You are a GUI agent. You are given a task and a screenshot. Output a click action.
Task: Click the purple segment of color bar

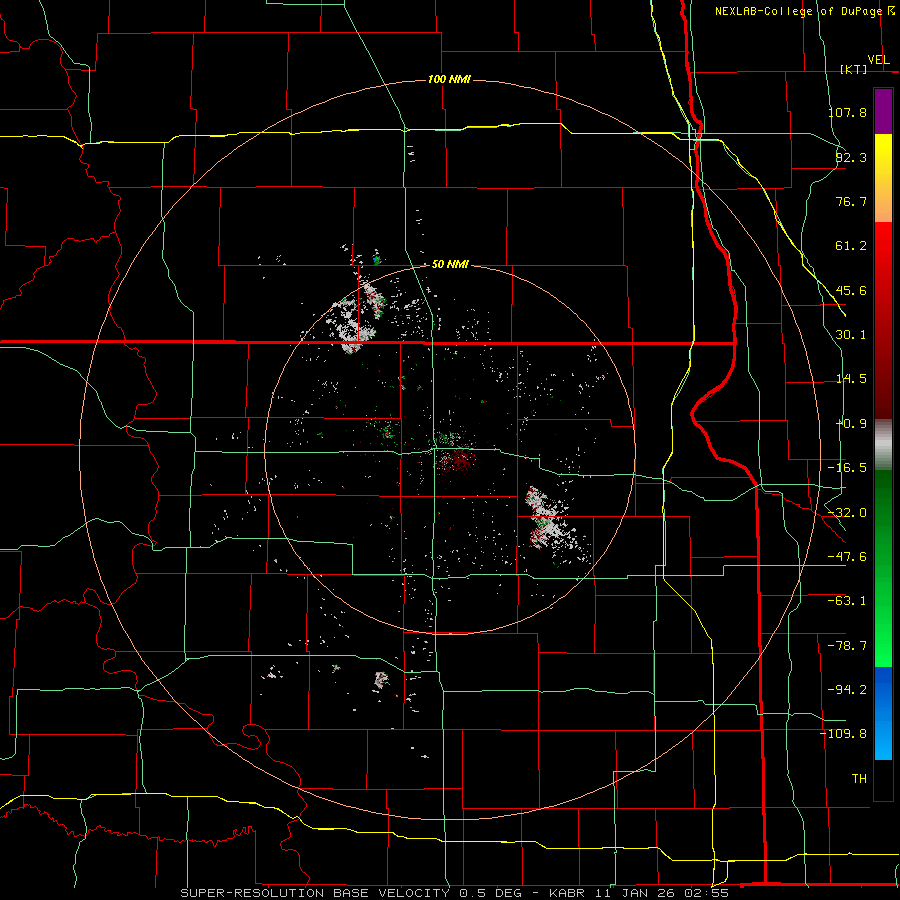883,111
